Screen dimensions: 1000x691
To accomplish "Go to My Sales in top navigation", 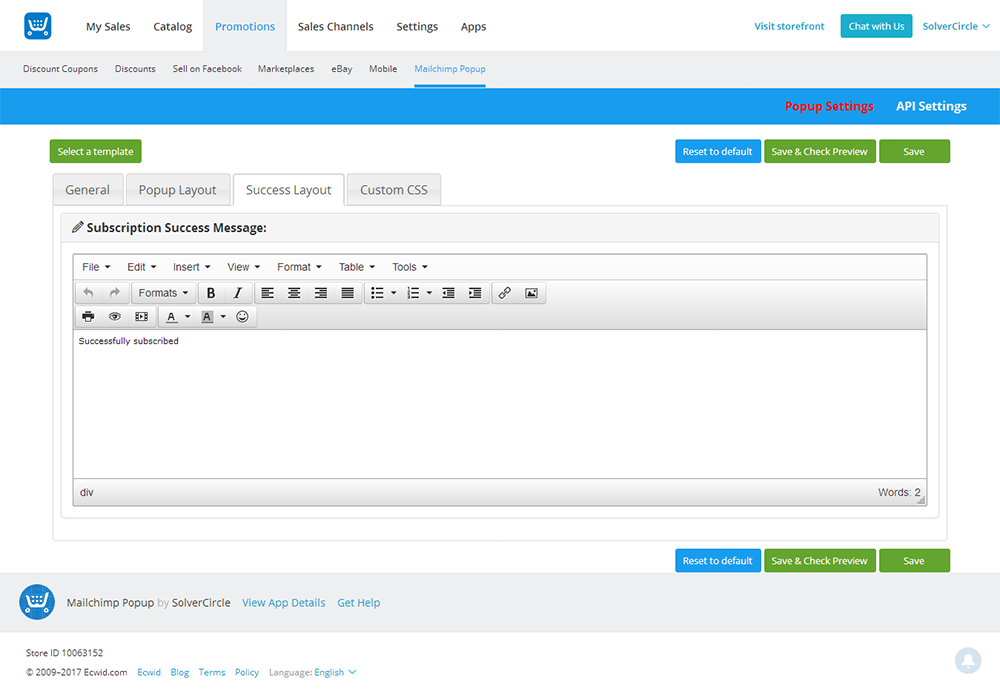I will [108, 26].
